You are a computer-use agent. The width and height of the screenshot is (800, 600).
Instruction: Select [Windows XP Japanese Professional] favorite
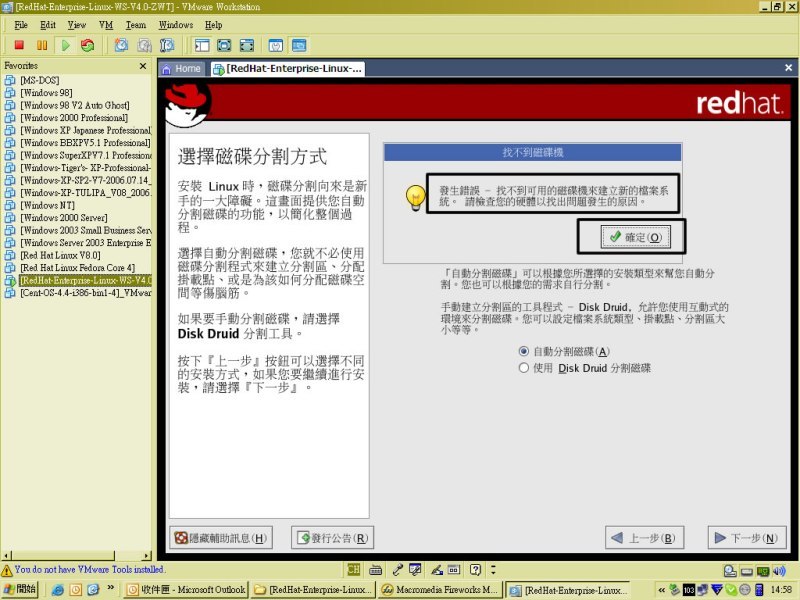[x=86, y=130]
